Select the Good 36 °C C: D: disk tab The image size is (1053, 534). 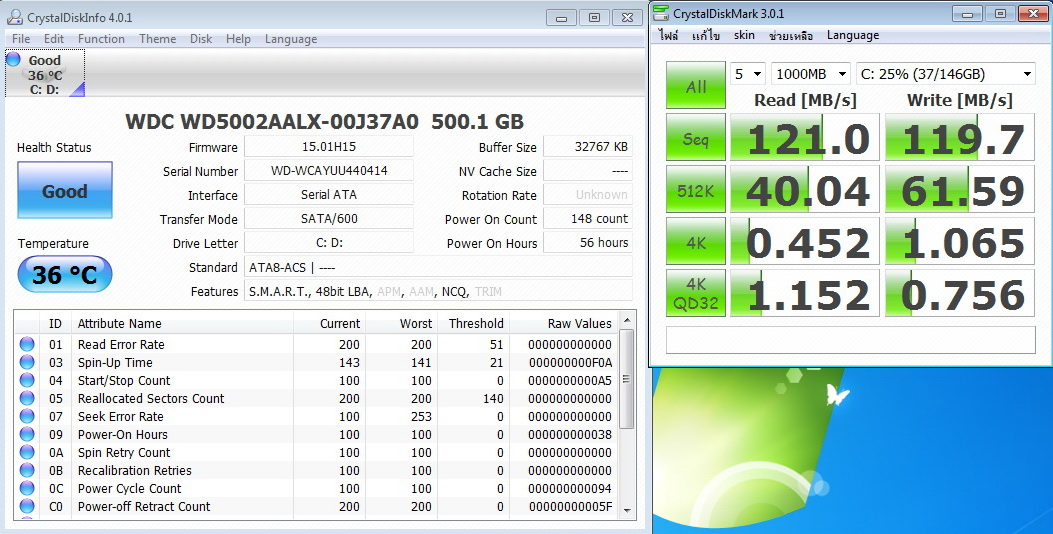[45, 73]
